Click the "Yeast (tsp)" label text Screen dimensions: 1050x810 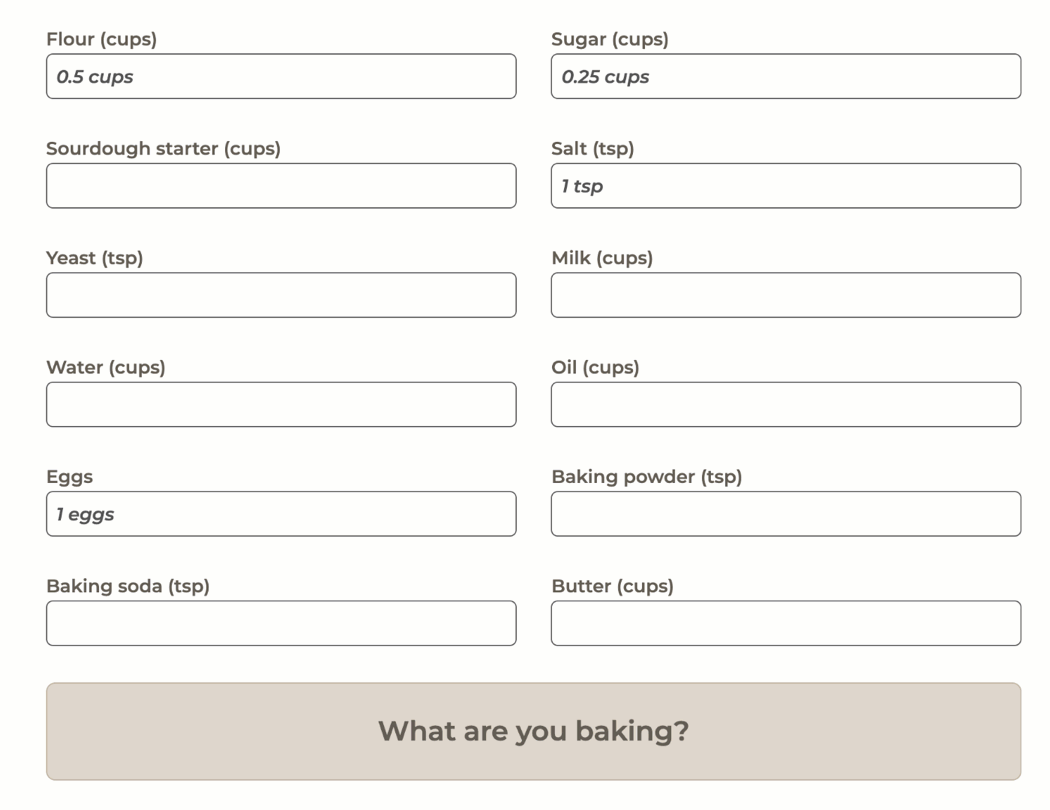click(95, 258)
